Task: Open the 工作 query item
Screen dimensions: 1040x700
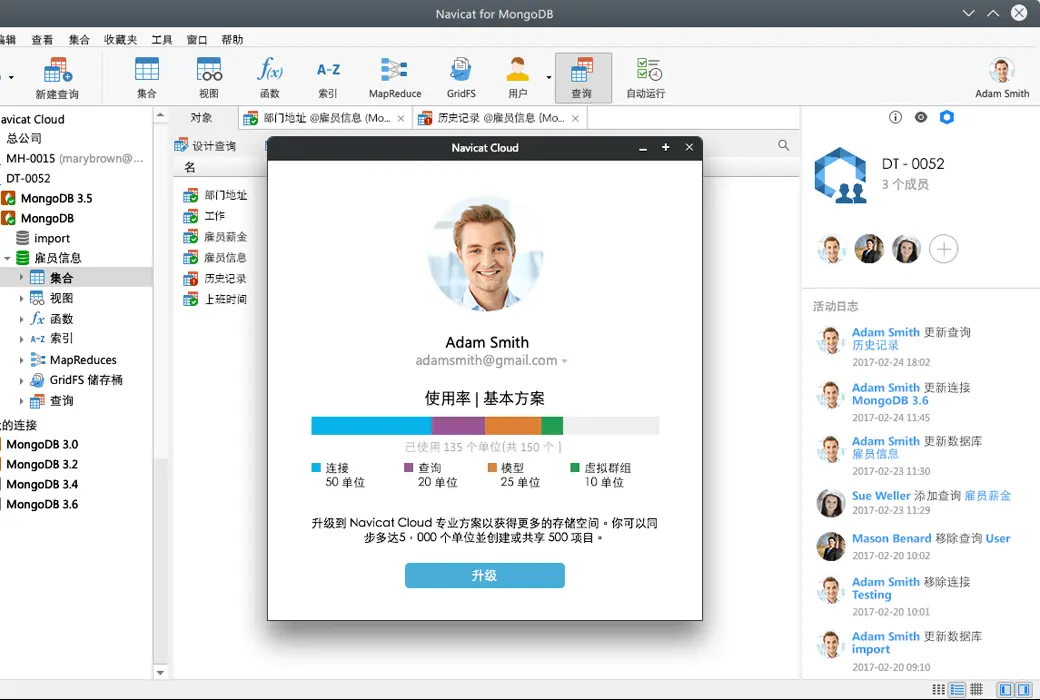Action: tap(204, 216)
